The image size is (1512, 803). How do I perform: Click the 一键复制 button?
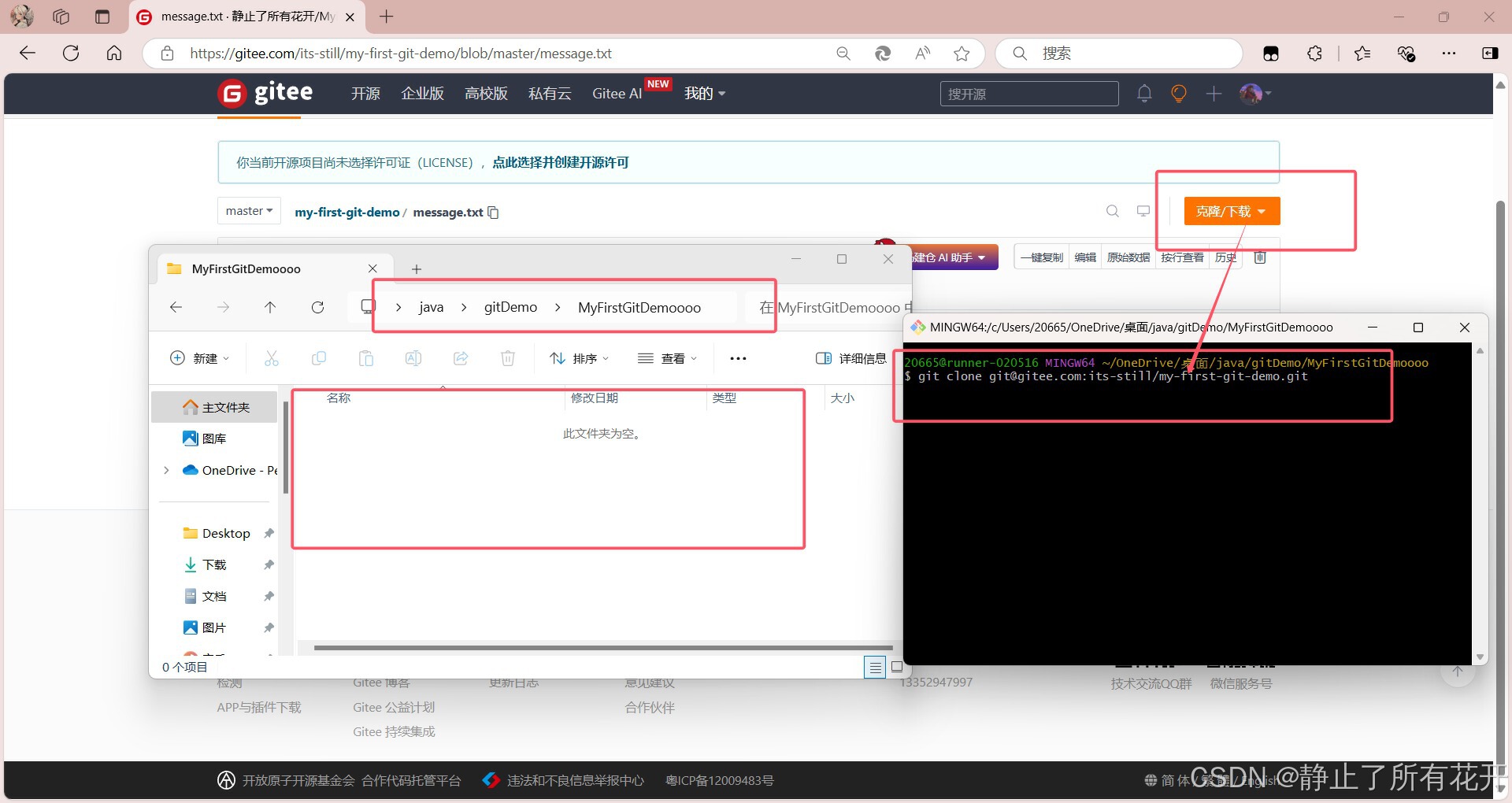click(1042, 257)
